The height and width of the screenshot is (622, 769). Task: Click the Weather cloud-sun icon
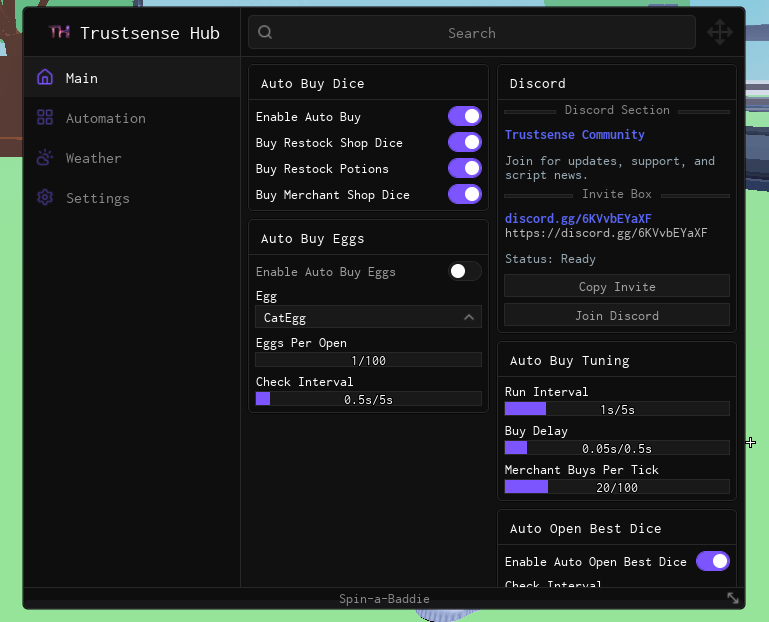pos(45,157)
